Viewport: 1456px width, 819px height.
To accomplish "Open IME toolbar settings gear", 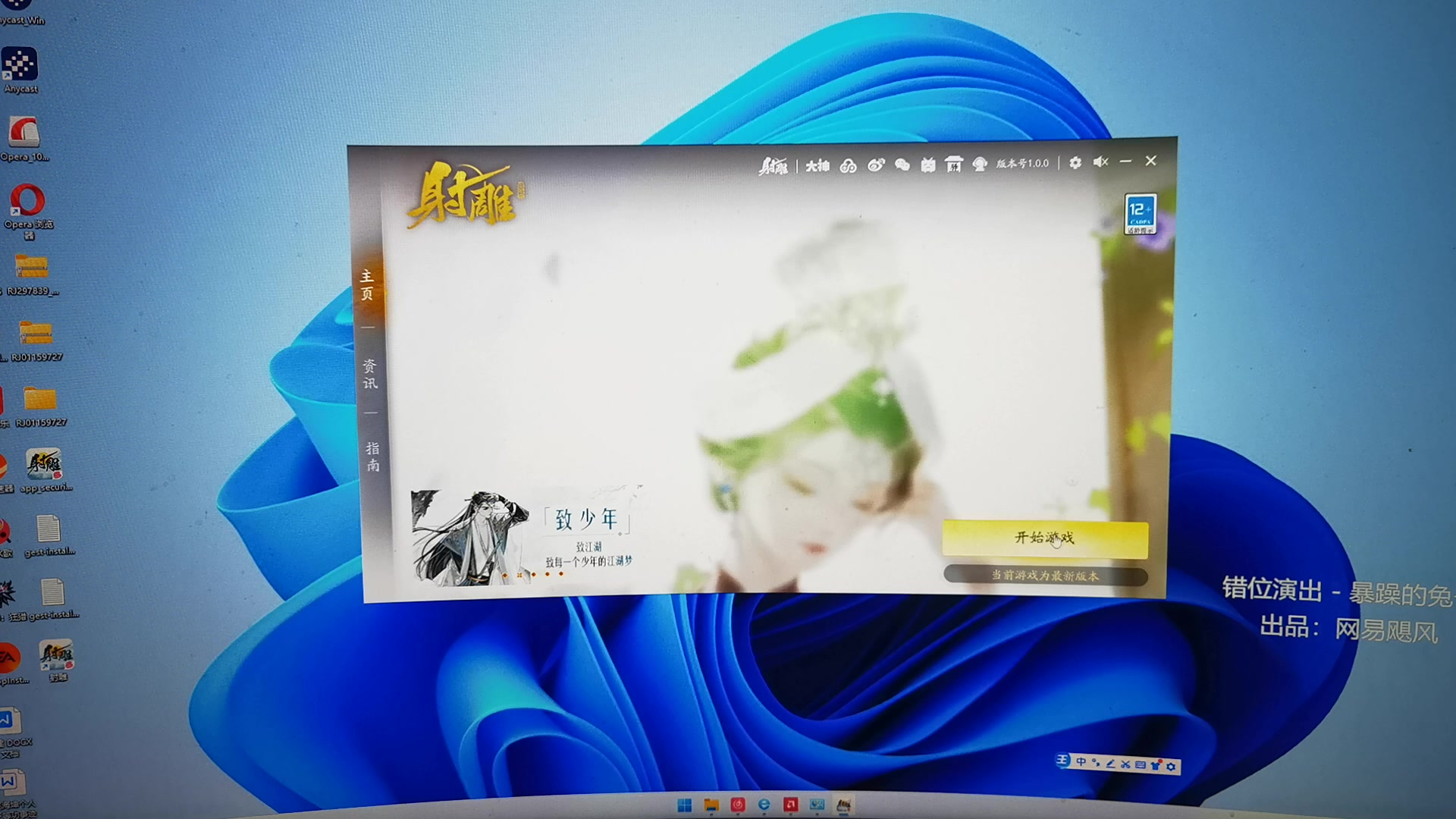I will [x=1171, y=767].
